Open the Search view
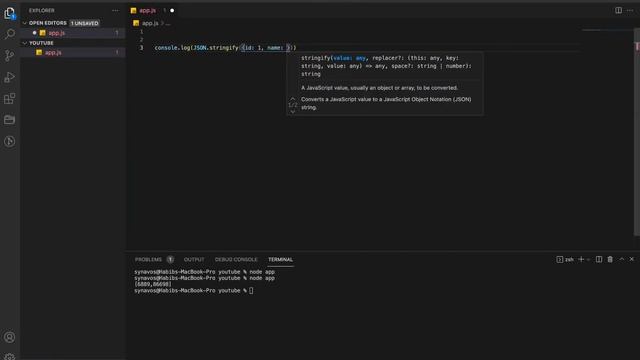Image resolution: width=640 pixels, height=360 pixels. pos(9,34)
